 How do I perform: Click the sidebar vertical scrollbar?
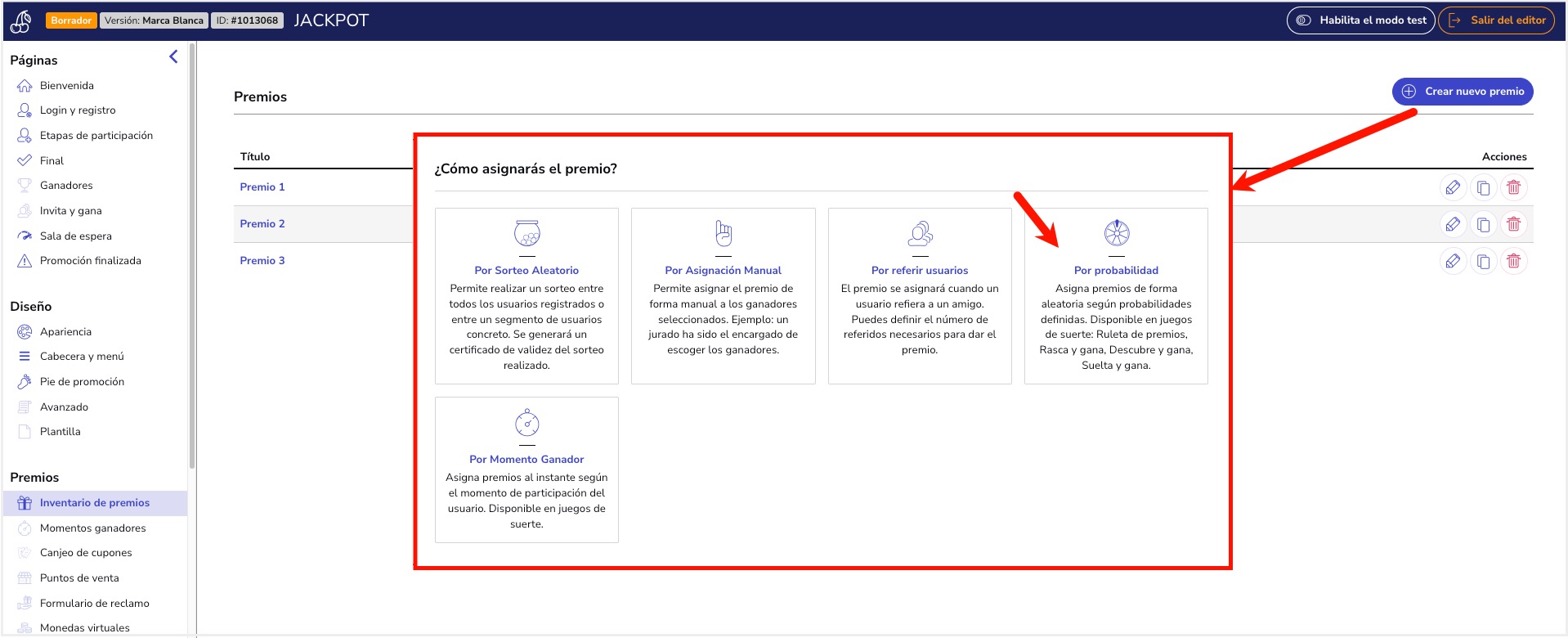click(192, 255)
